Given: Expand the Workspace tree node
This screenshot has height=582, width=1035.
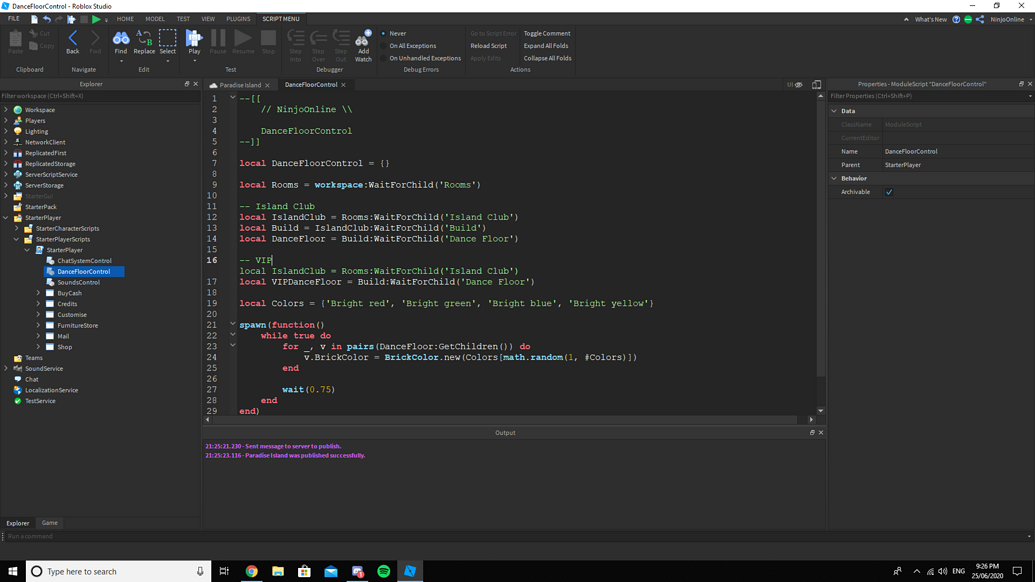Looking at the screenshot, I should pos(6,110).
